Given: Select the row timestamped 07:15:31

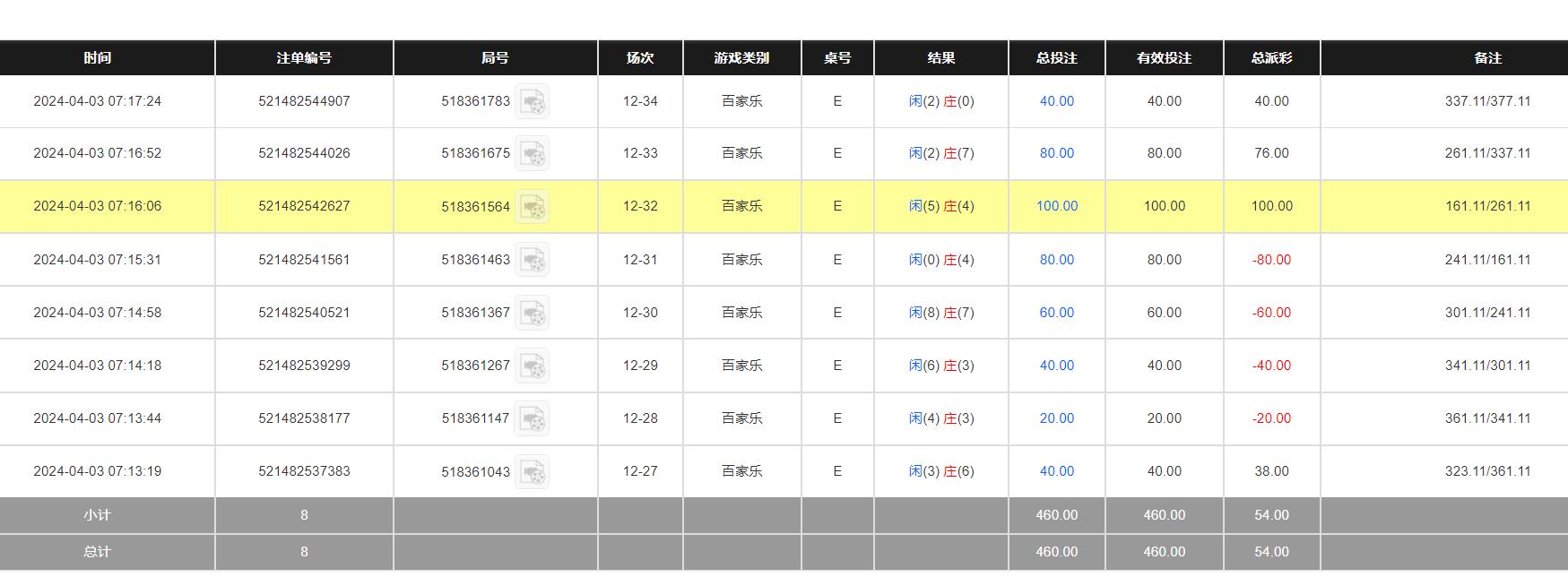Looking at the screenshot, I should tap(98, 260).
